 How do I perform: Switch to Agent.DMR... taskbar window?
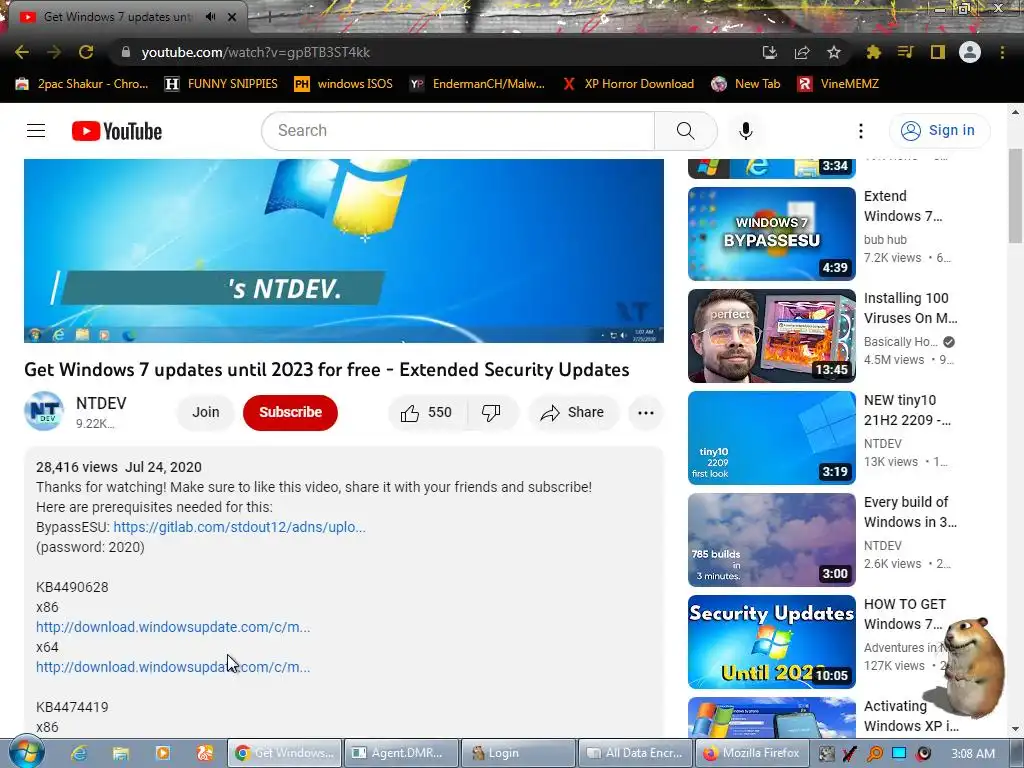tap(400, 753)
